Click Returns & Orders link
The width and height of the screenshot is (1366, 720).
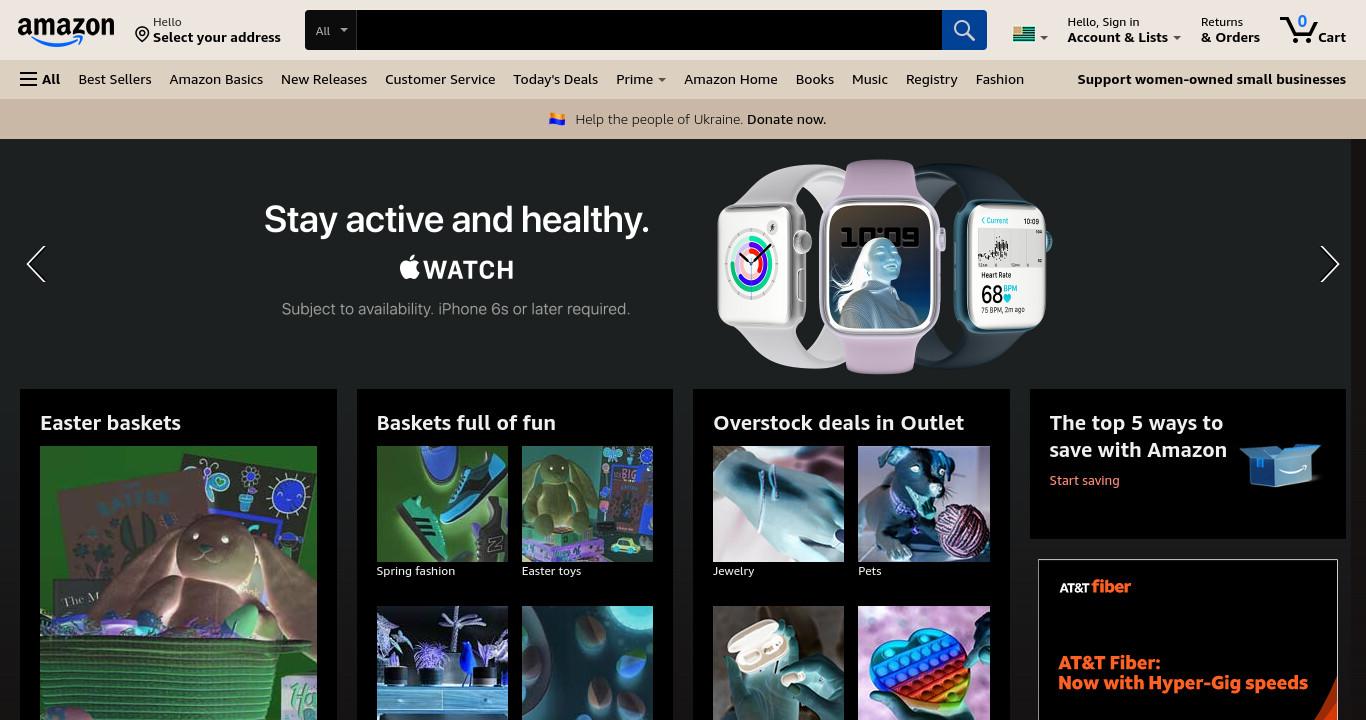coord(1230,30)
